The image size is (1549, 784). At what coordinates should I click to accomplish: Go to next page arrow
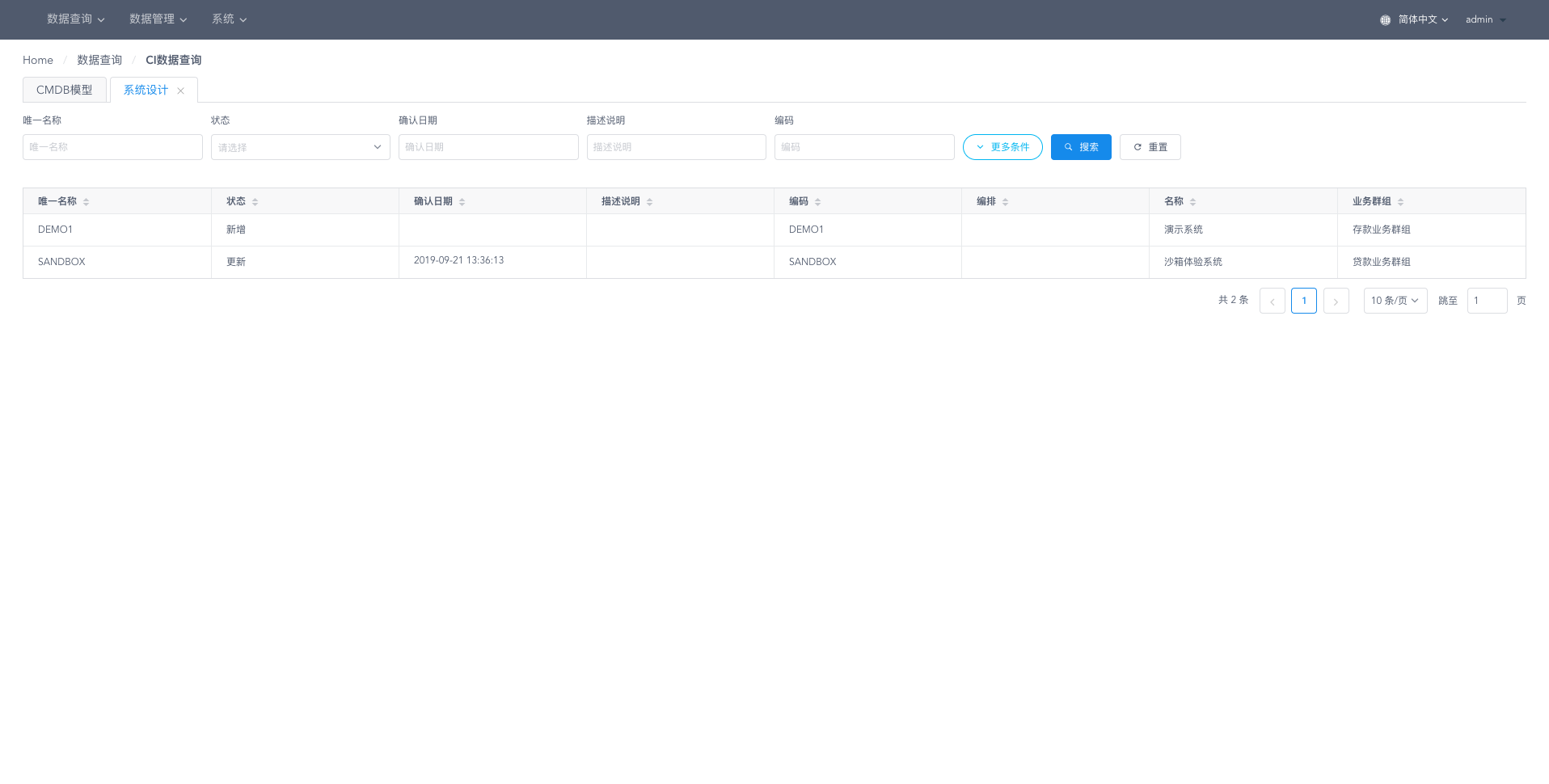pos(1336,301)
